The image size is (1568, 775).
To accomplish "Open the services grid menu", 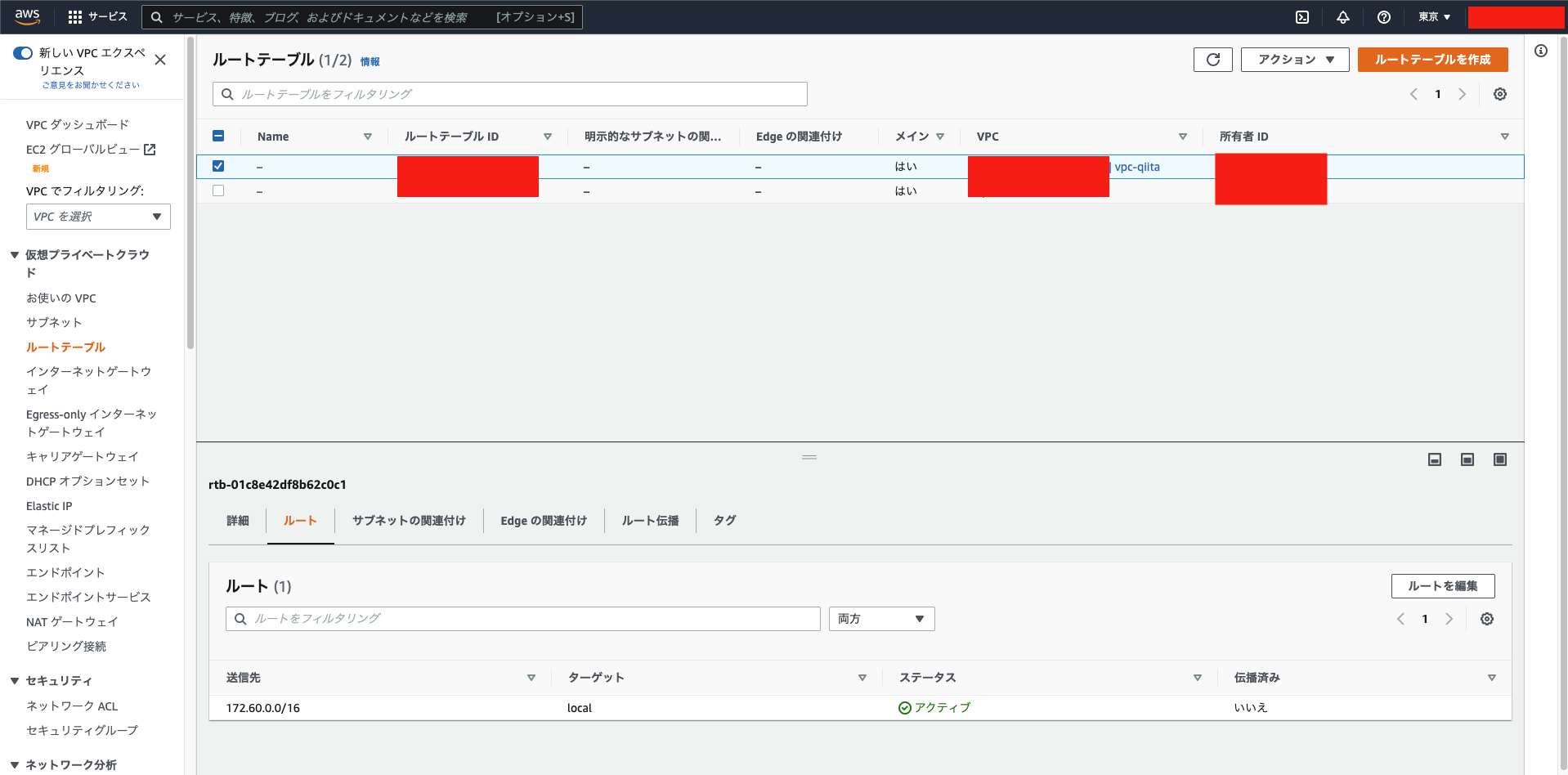I will [75, 17].
